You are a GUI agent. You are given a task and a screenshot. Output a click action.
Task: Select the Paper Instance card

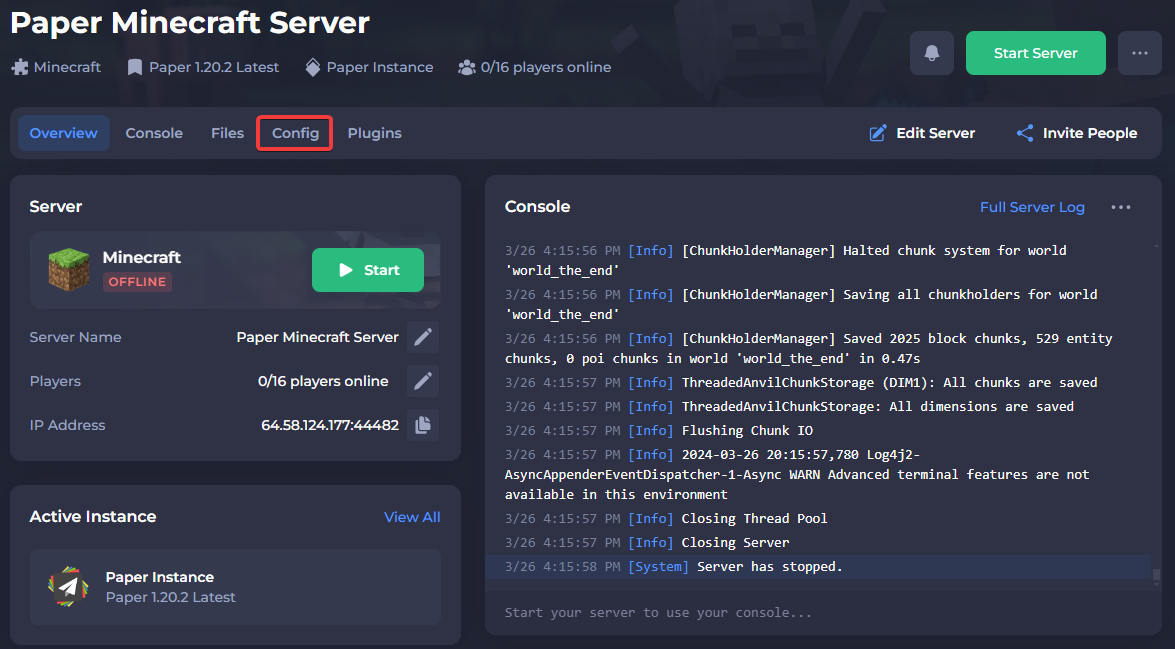[x=235, y=587]
